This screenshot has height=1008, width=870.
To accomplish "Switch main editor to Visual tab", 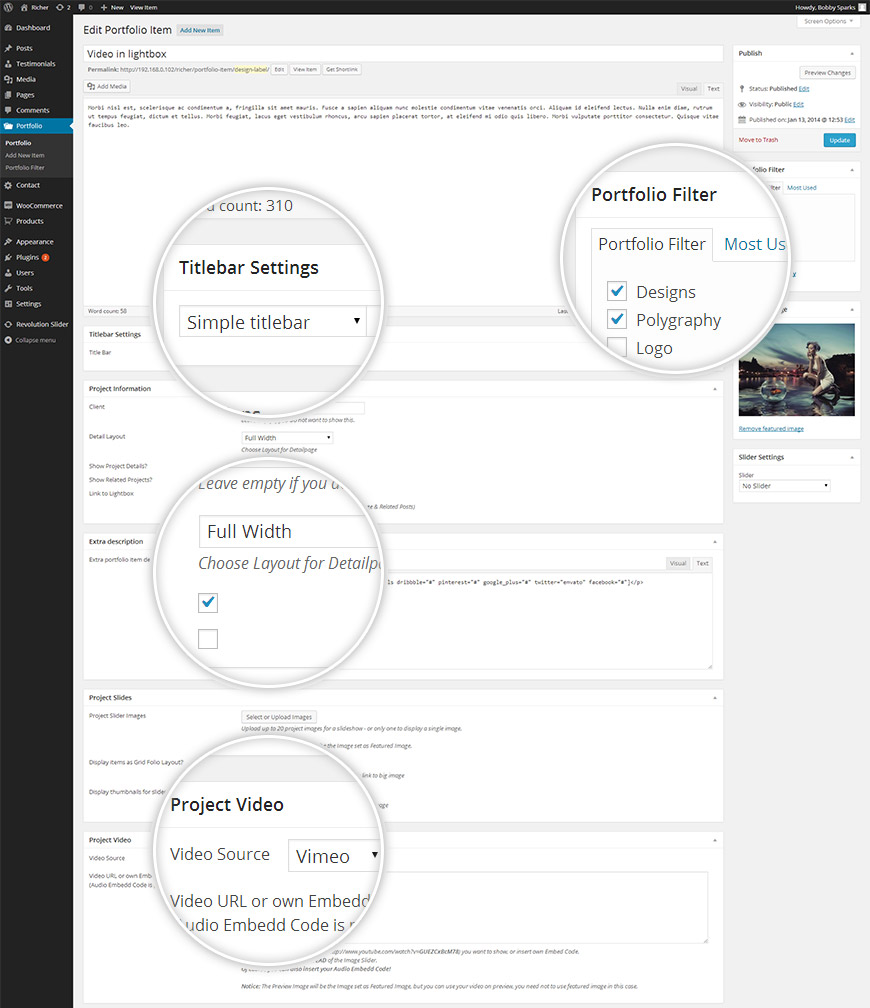I will 689,89.
